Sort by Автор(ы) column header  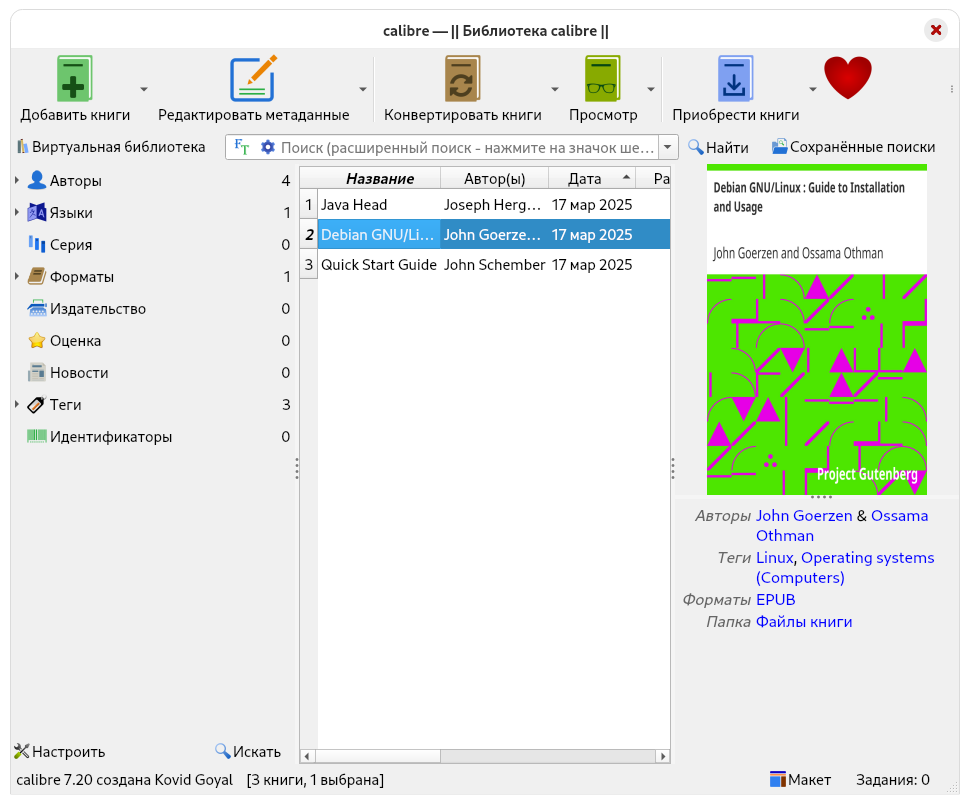[494, 179]
